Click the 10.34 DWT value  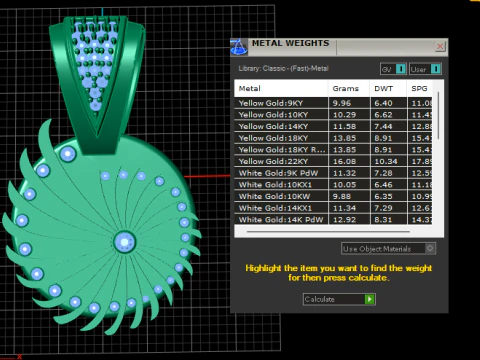[386, 161]
